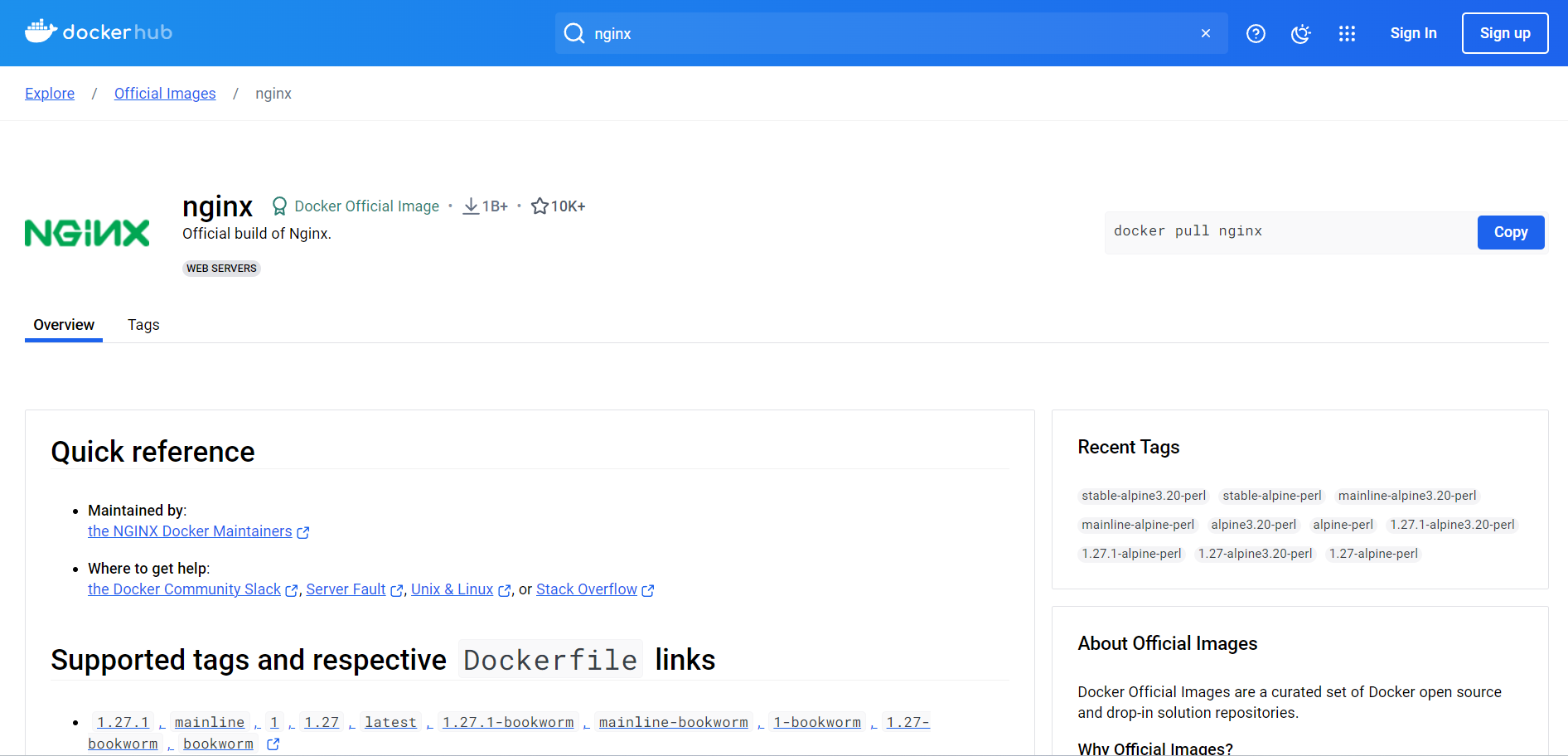Click the Copy button for docker pull nginx
The width and height of the screenshot is (1568, 756).
(x=1510, y=232)
